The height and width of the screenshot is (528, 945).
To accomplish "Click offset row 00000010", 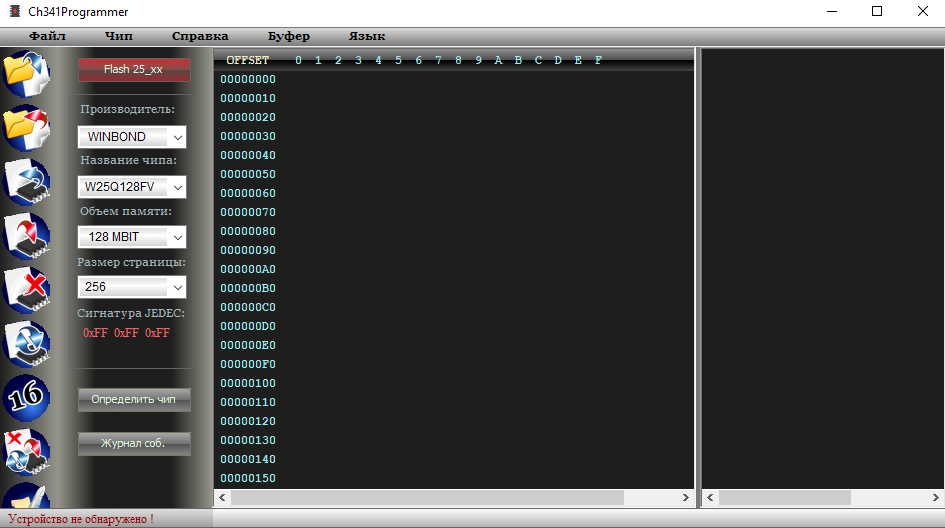I will (248, 98).
